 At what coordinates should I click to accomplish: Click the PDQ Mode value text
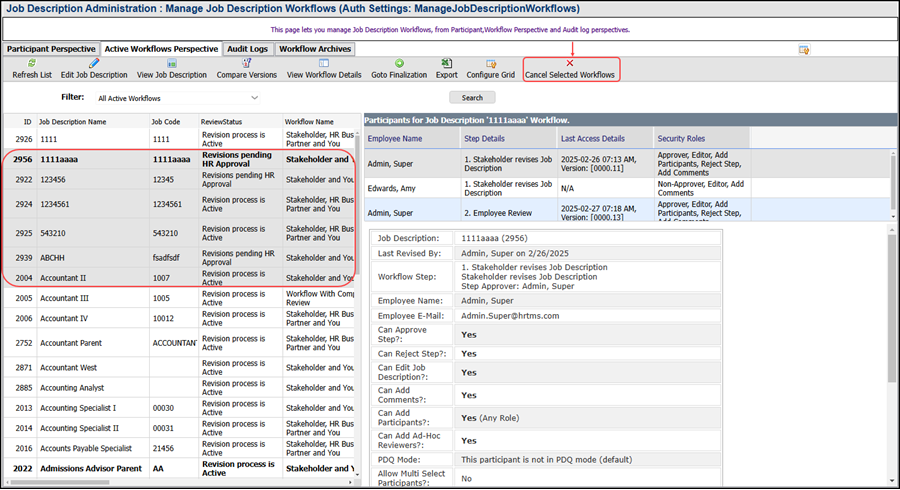point(546,460)
